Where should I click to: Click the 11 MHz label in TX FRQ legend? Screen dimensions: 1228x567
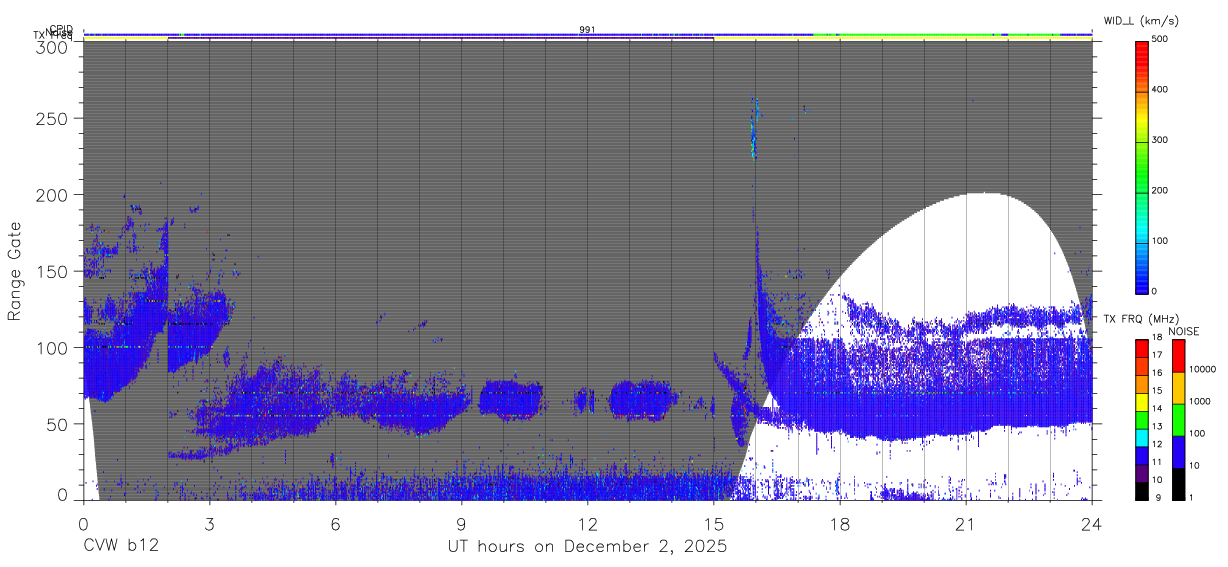tap(1159, 462)
